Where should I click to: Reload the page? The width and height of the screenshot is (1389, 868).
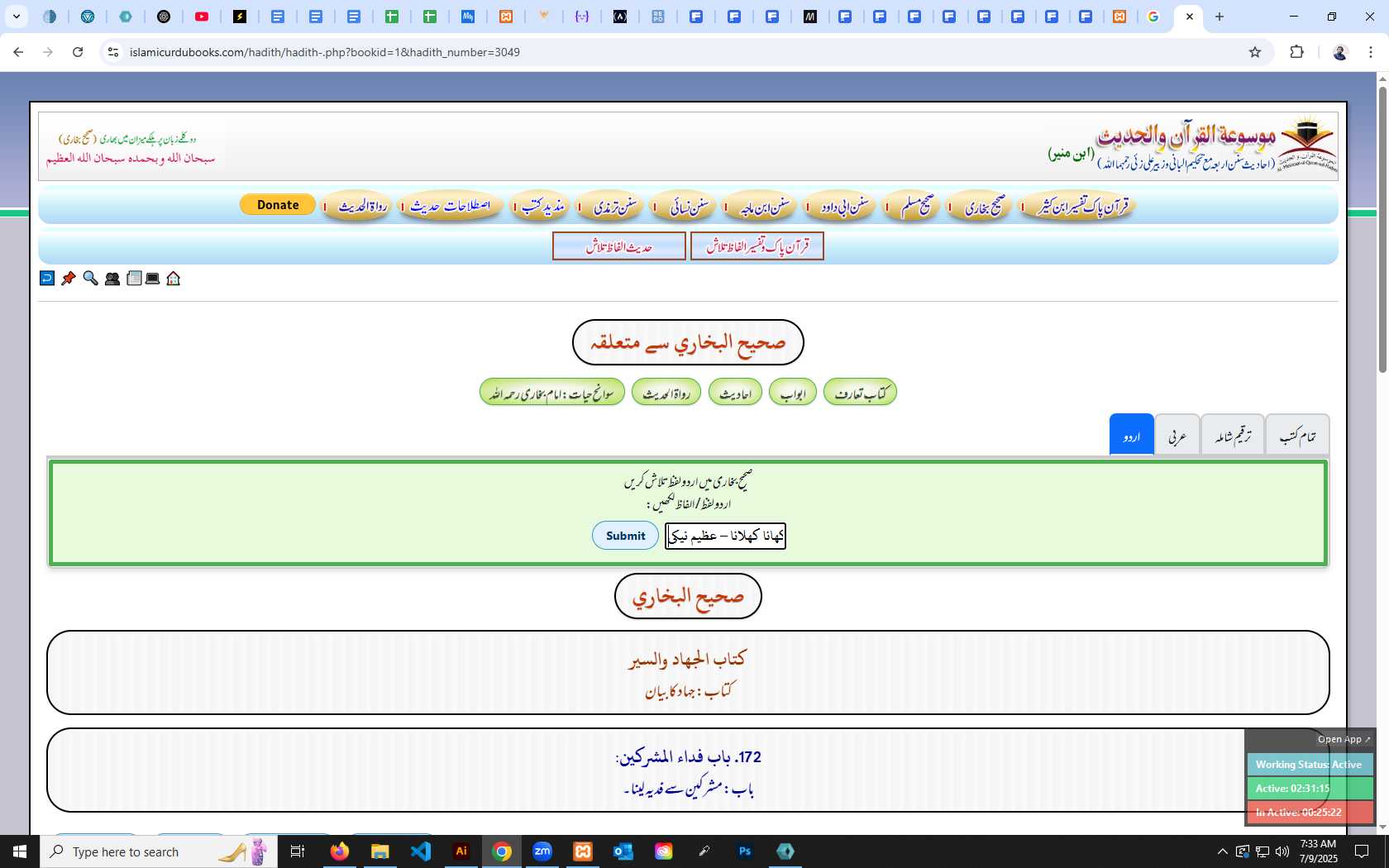[x=78, y=52]
